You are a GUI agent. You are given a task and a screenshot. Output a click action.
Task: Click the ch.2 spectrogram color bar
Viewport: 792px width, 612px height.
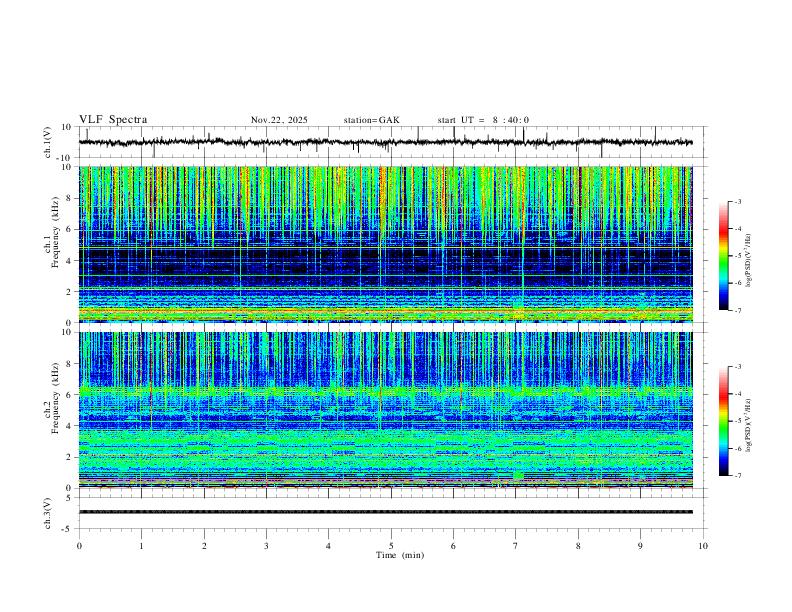723,421
